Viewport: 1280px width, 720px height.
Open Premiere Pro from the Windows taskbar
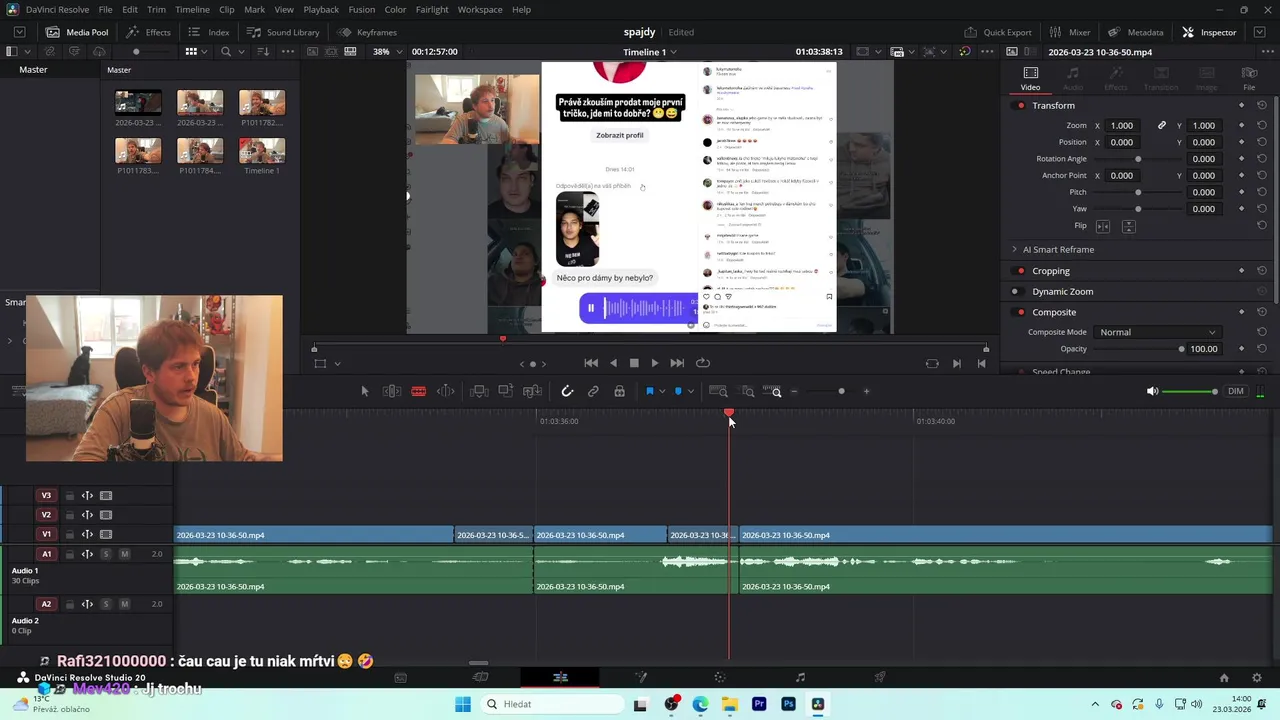tap(759, 704)
